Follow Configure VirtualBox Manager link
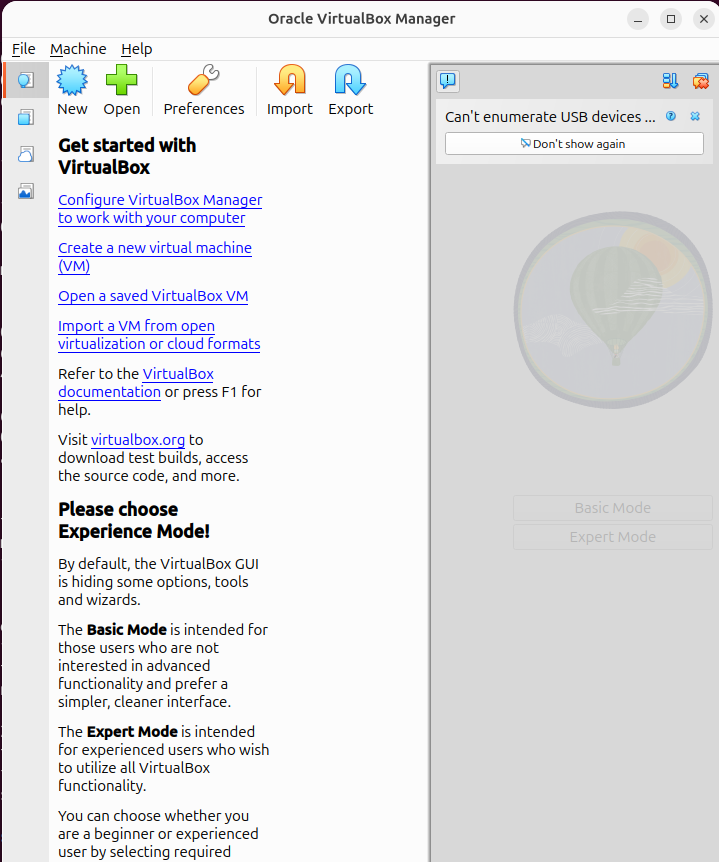The width and height of the screenshot is (719, 862). (160, 209)
